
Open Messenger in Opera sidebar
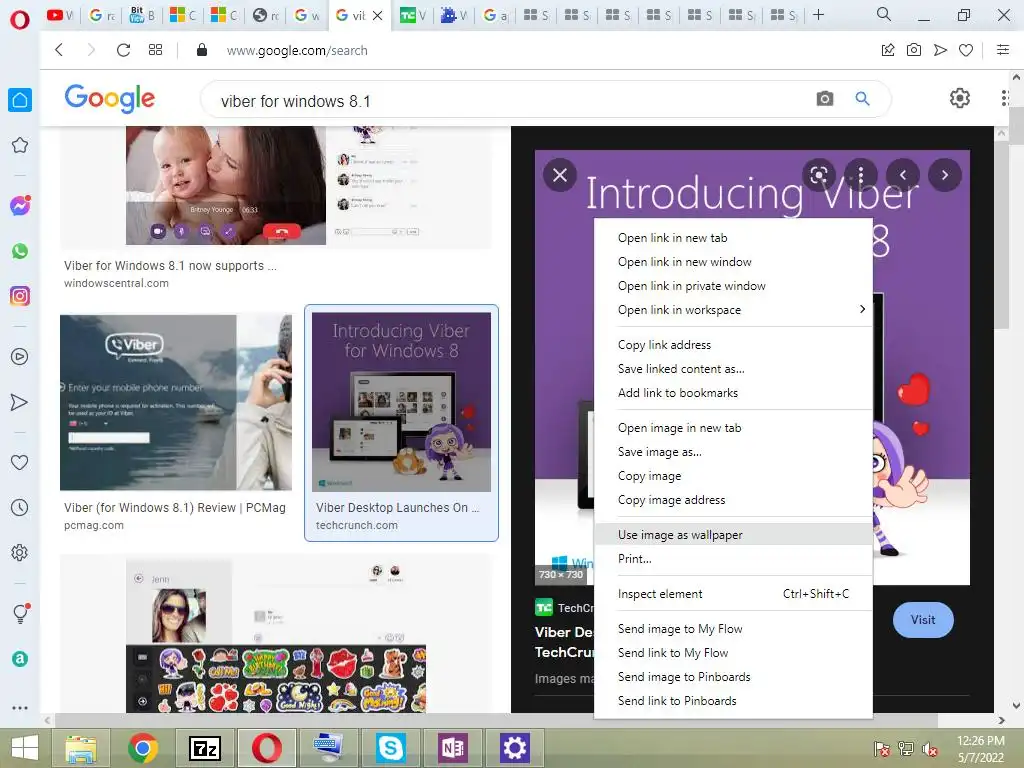[x=20, y=206]
